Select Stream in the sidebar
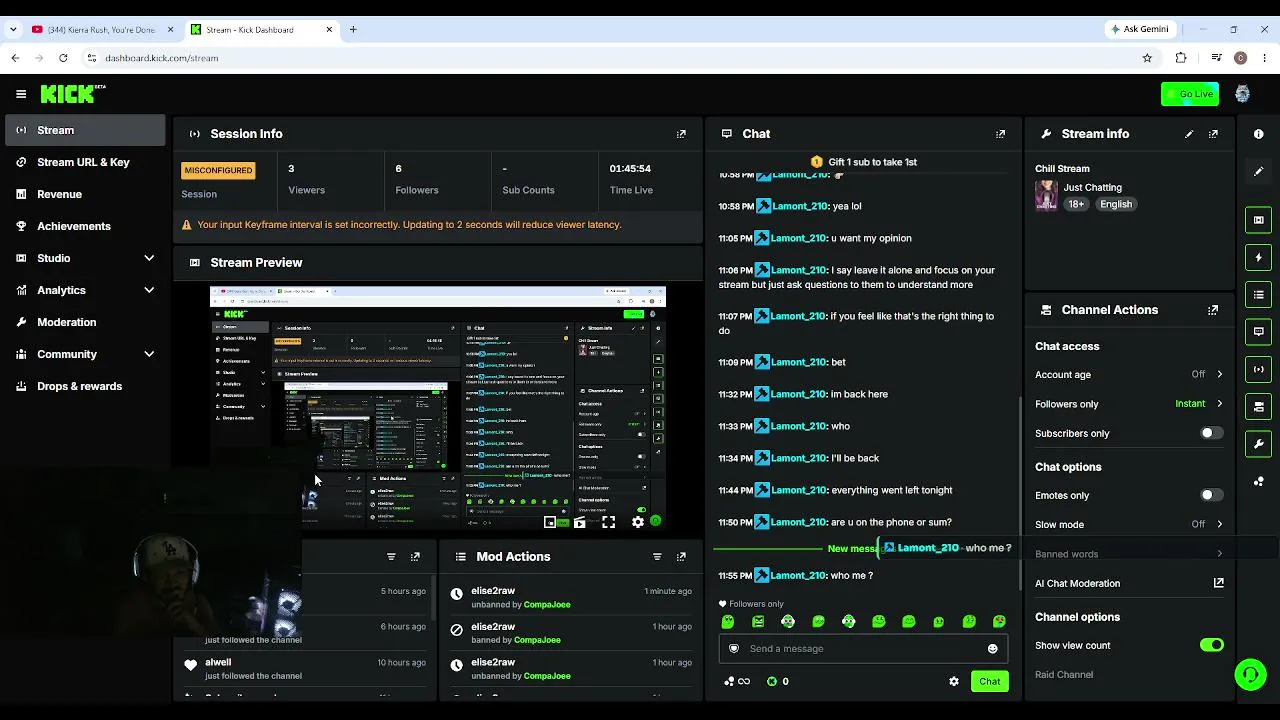 (x=85, y=130)
